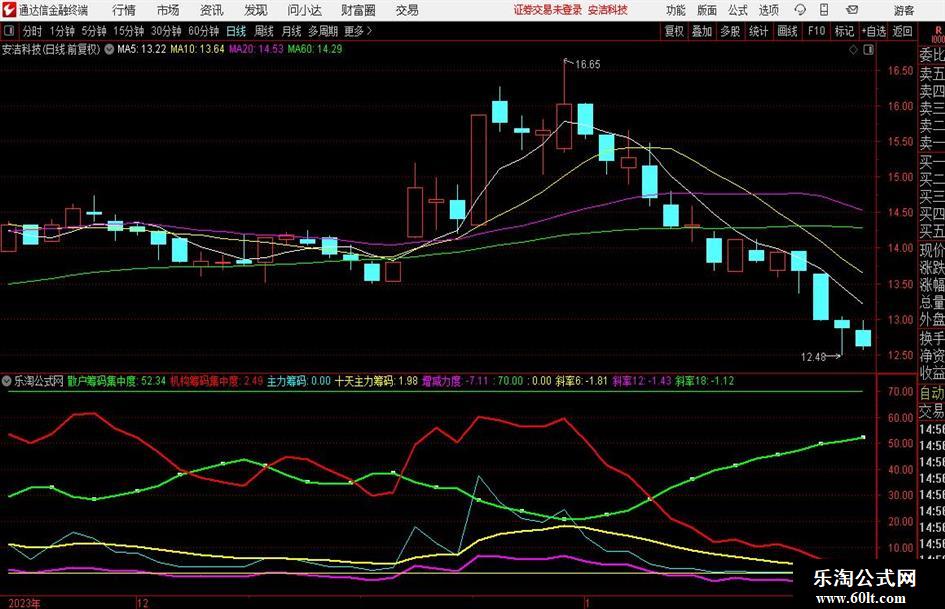Click the 安洁科技 stock name link
Screen dimensions: 945x609
608,10
